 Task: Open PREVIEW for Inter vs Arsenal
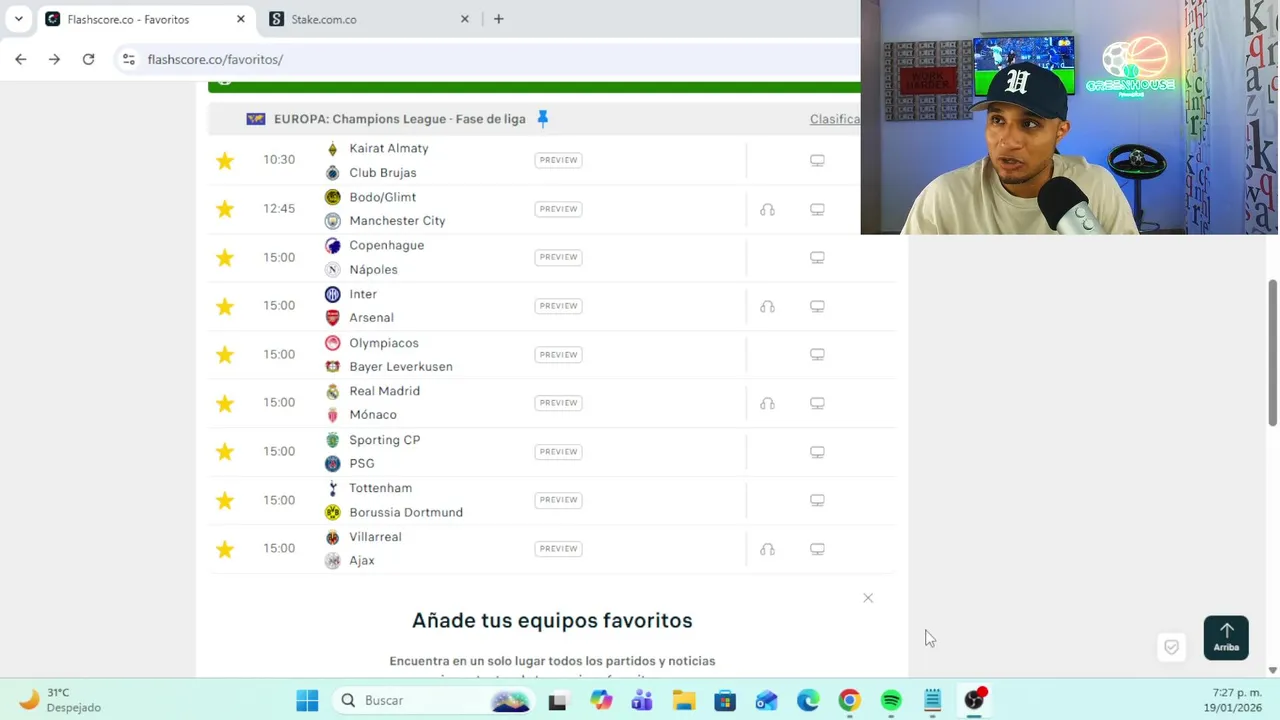point(558,306)
